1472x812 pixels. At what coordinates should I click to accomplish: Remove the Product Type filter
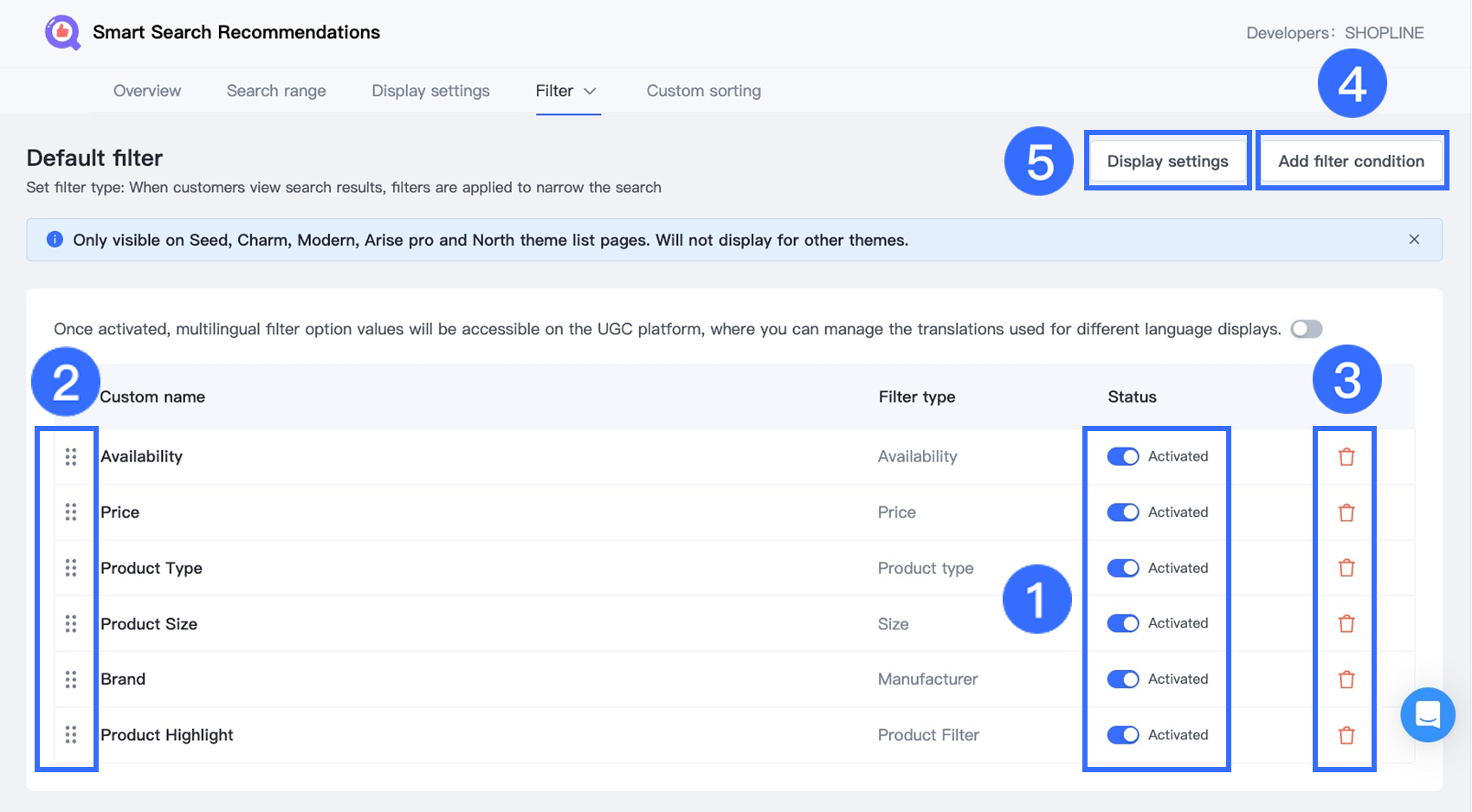tap(1346, 568)
